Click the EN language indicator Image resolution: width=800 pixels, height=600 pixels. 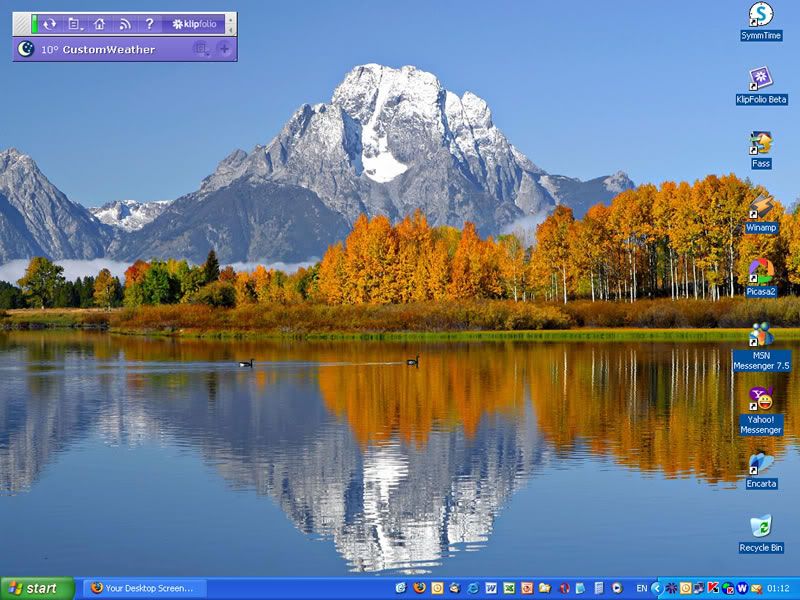pos(642,588)
